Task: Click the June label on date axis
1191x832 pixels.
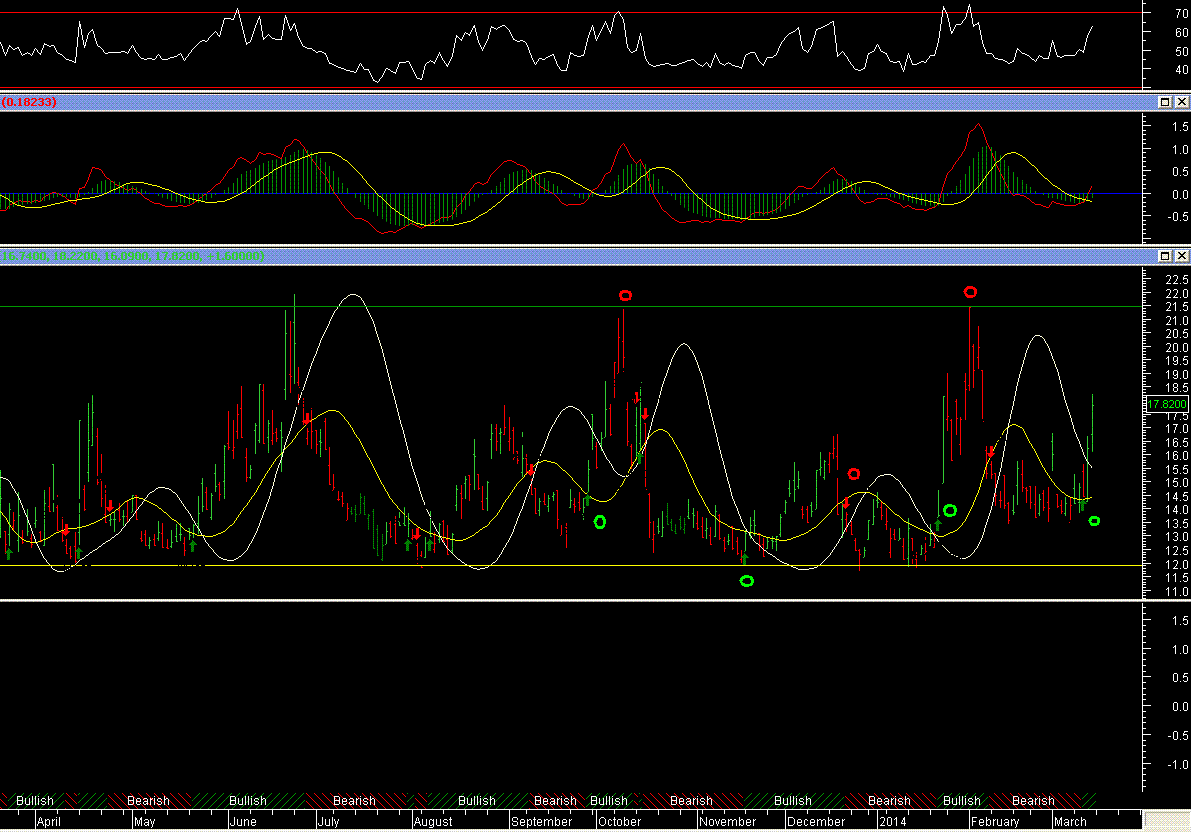Action: point(243,821)
